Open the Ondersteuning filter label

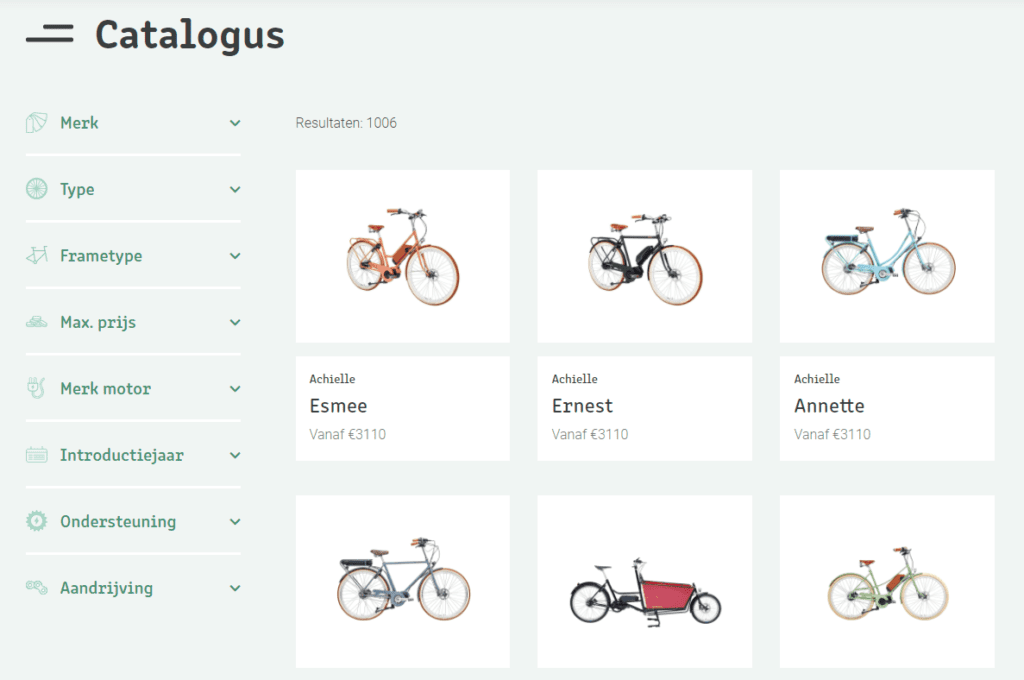(118, 522)
